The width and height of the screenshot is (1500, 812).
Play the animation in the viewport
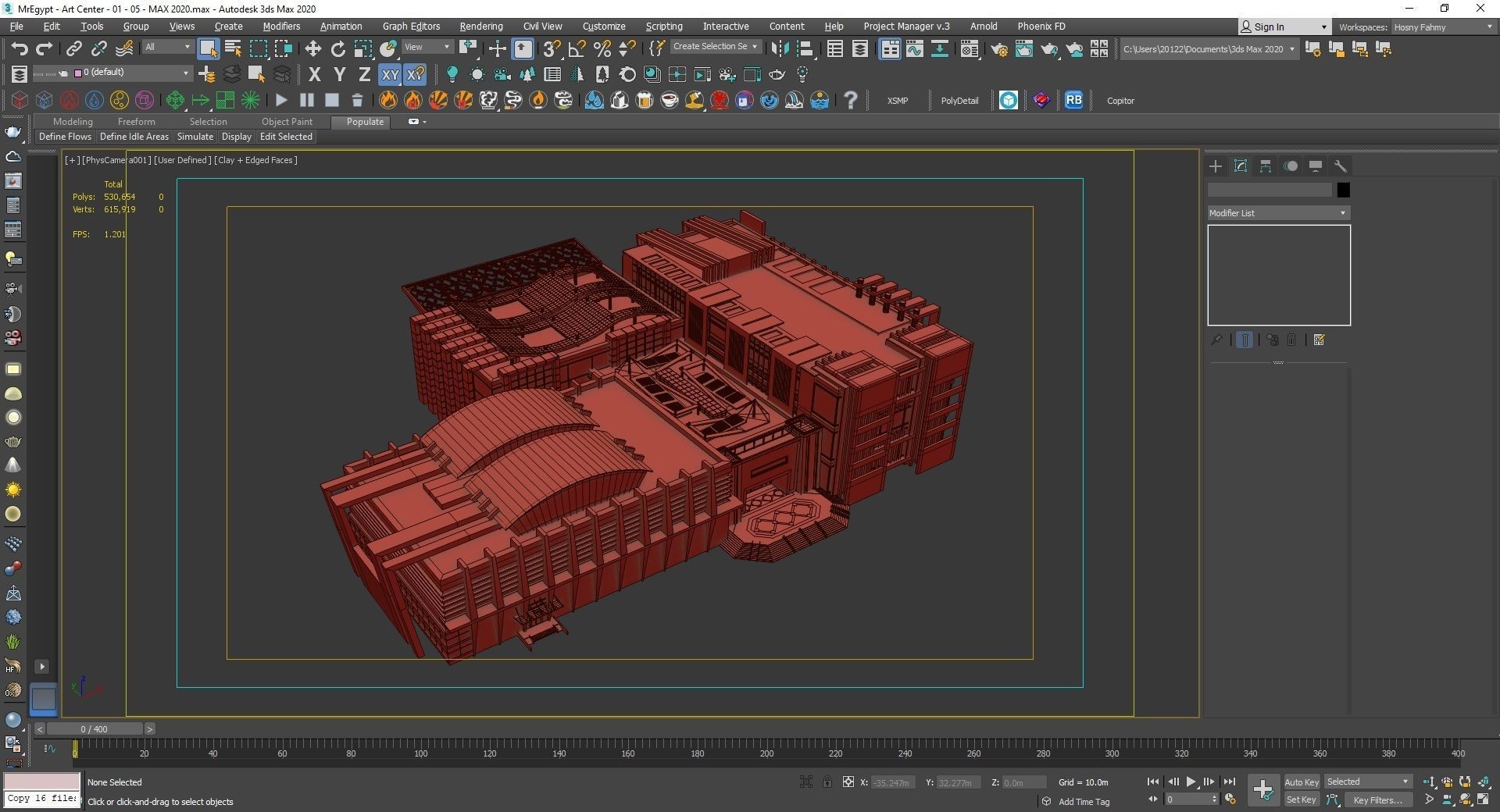coord(1191,782)
